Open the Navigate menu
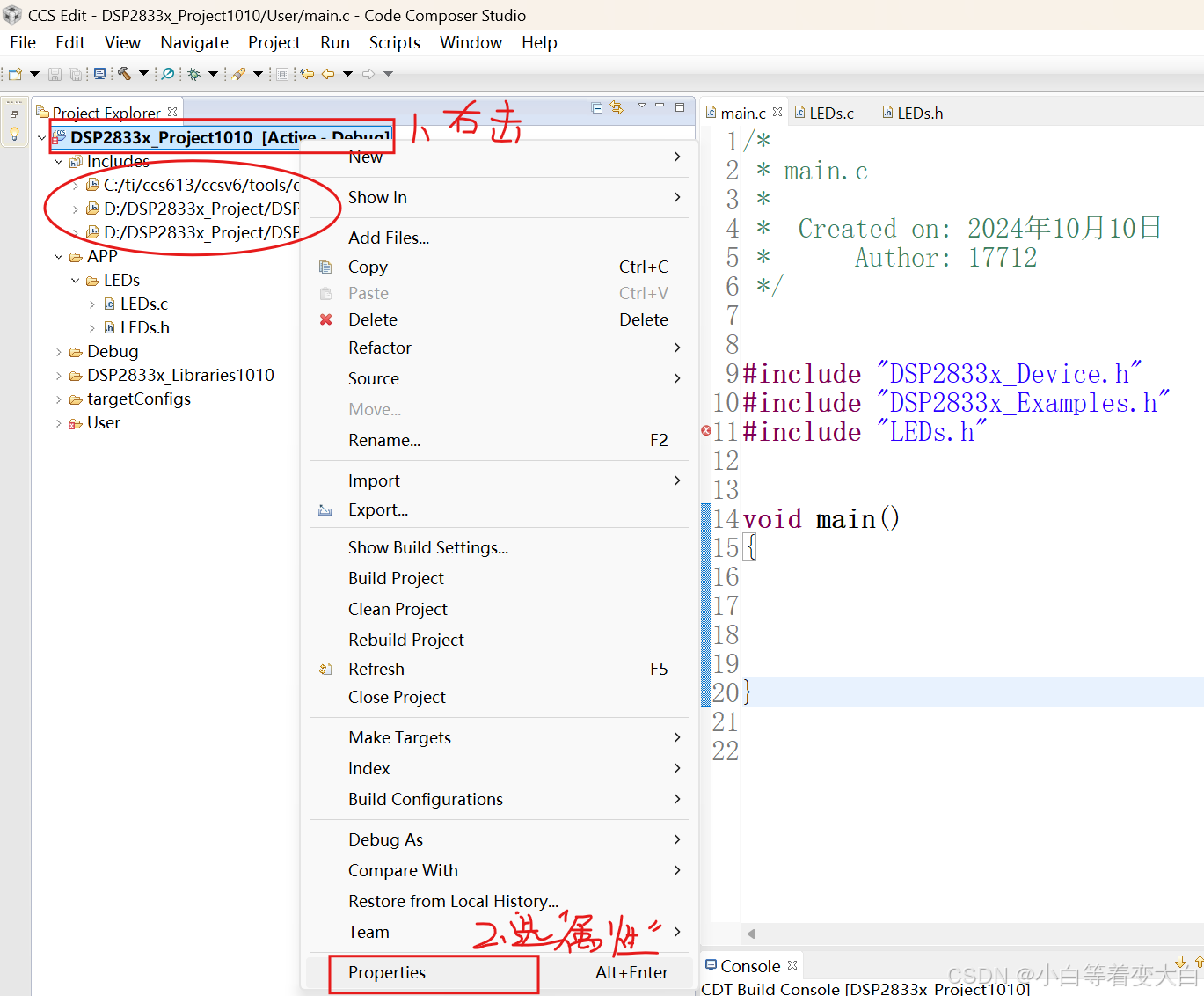 coord(194,42)
